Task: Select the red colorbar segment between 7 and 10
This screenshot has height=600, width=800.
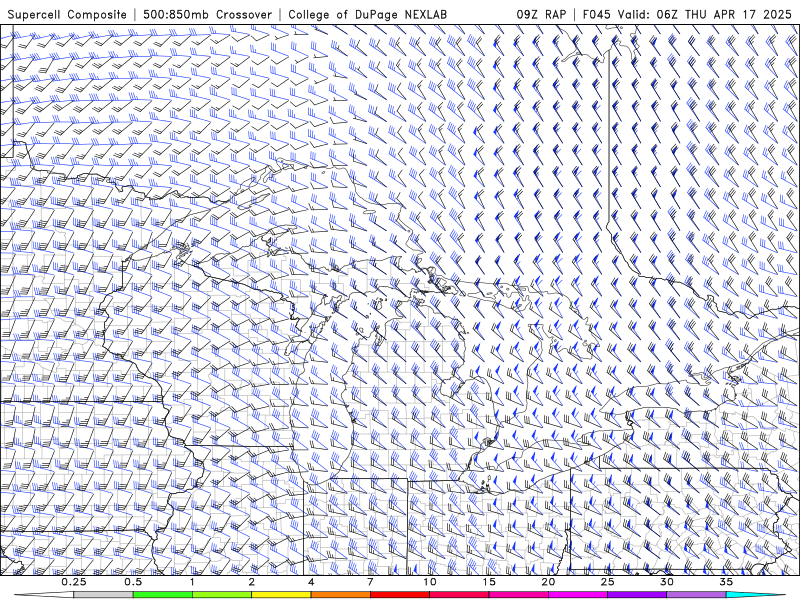Action: (x=400, y=595)
